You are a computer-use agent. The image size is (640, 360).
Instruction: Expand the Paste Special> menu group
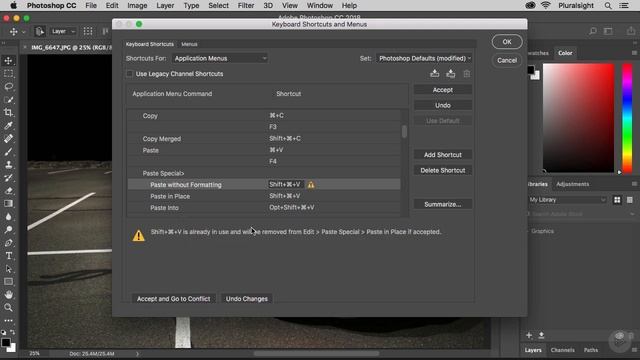point(163,173)
